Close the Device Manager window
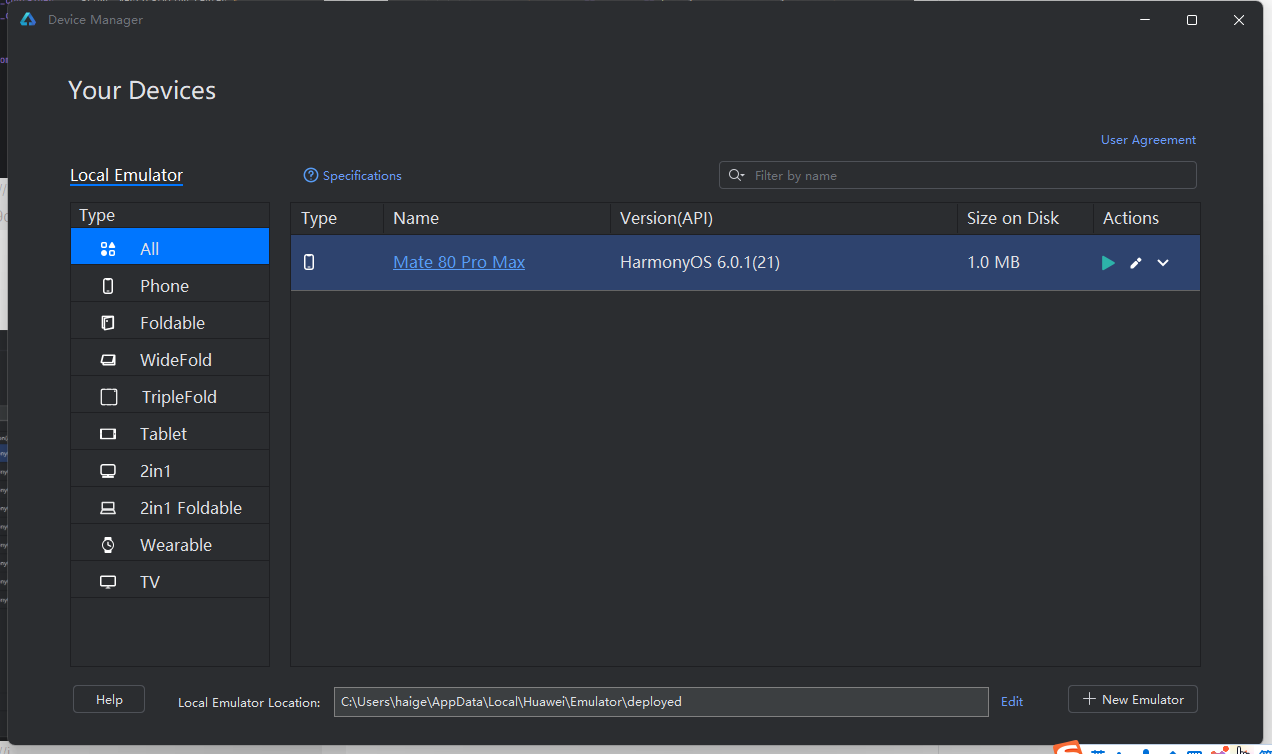The height and width of the screenshot is (754, 1272). click(x=1240, y=20)
